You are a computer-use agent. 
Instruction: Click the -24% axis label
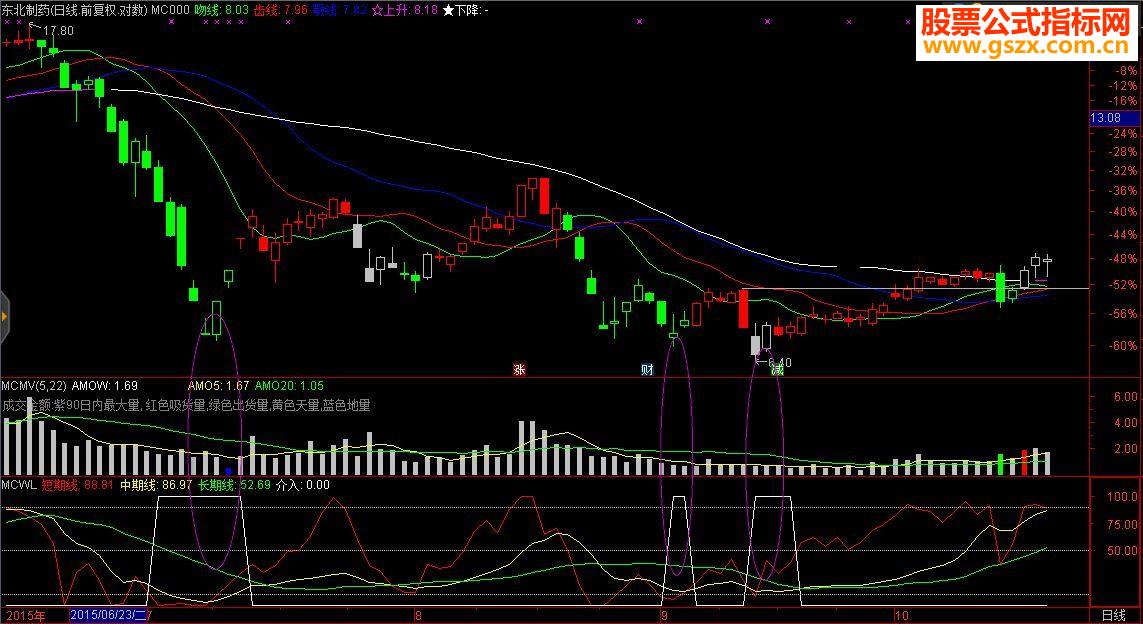click(x=1122, y=134)
